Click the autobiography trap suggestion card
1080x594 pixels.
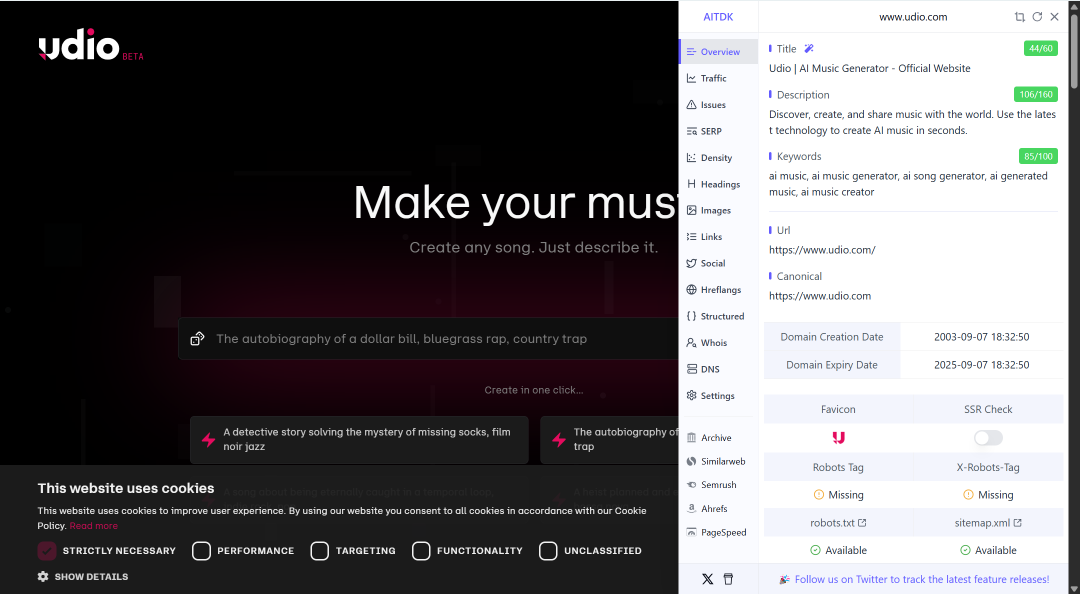click(610, 439)
